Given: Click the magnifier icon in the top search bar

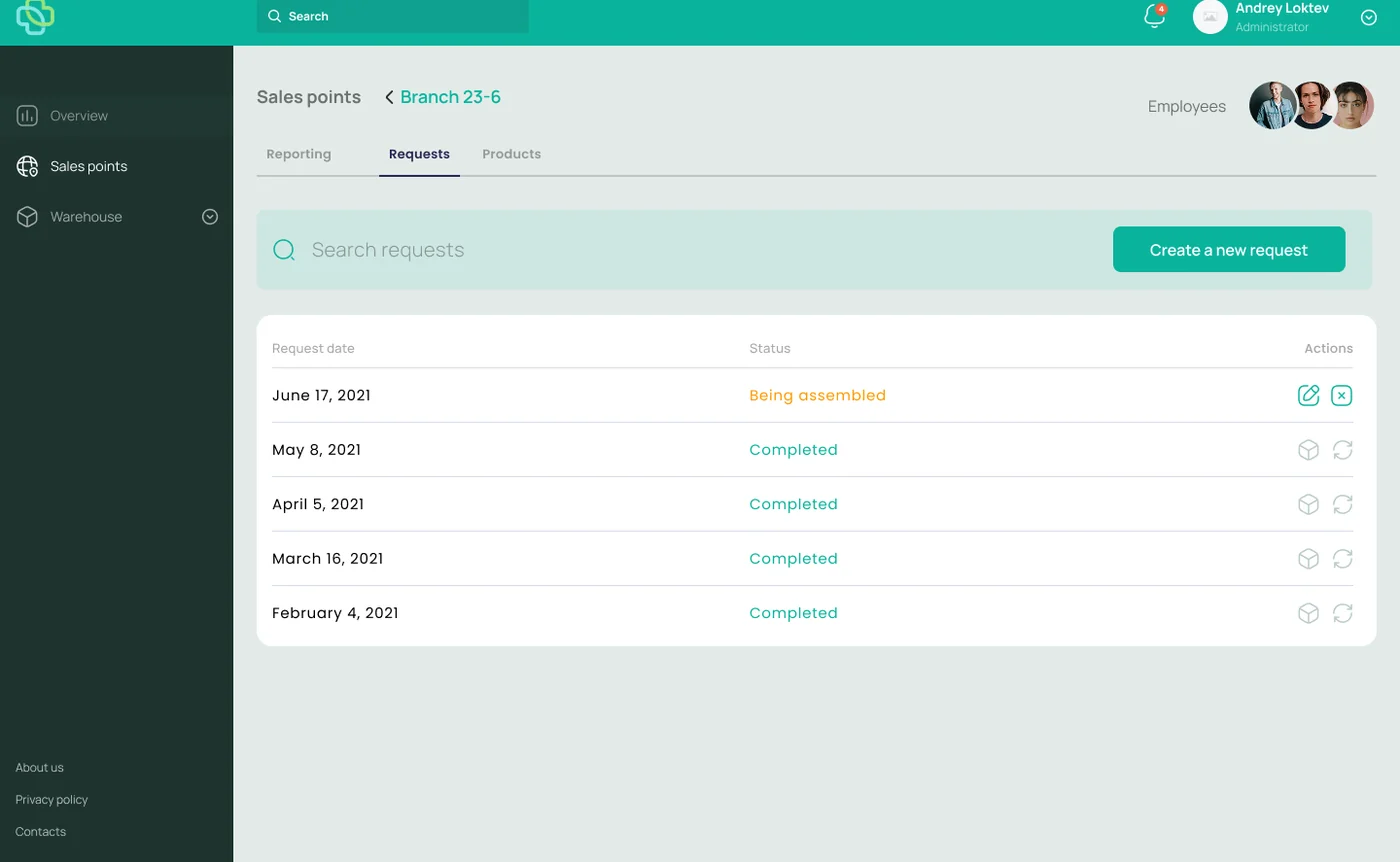Looking at the screenshot, I should (275, 16).
